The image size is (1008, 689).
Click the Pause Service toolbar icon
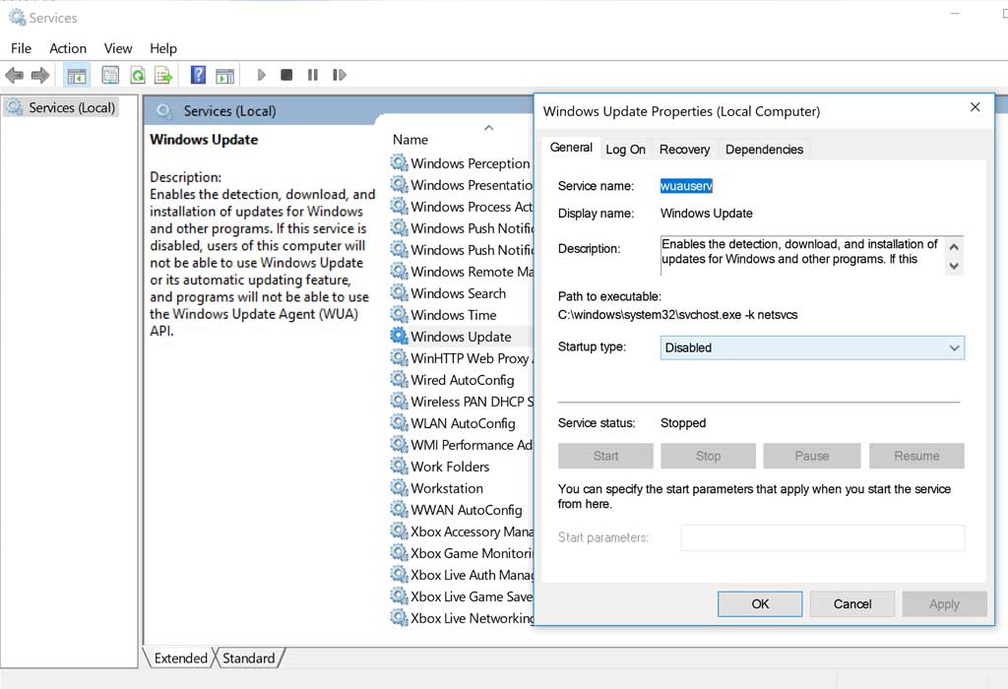(x=312, y=75)
